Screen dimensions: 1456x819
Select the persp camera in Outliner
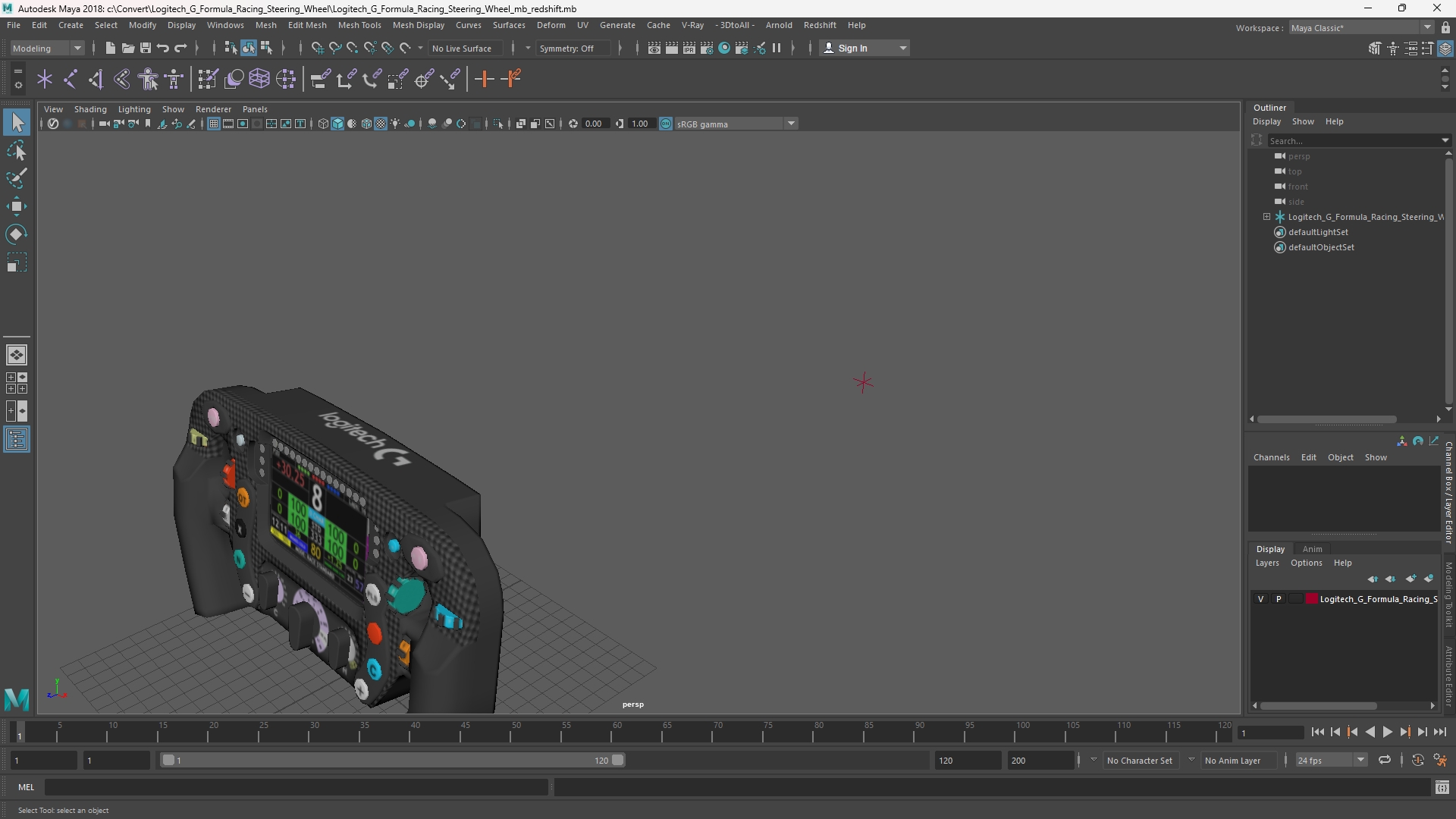click(x=1299, y=156)
